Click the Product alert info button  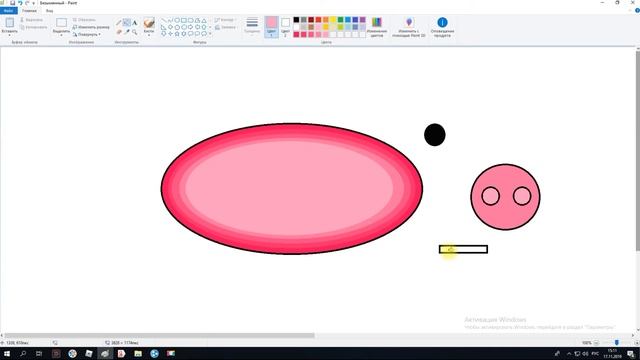pos(442,27)
